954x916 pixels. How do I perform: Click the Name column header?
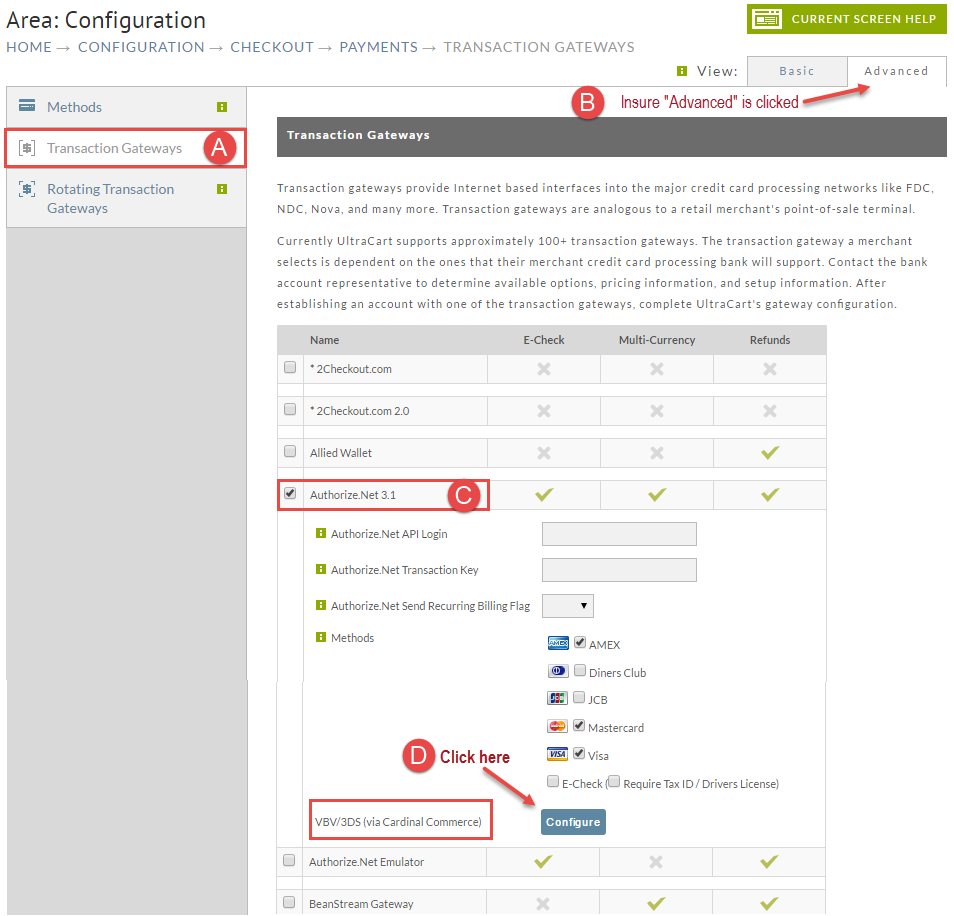[324, 340]
